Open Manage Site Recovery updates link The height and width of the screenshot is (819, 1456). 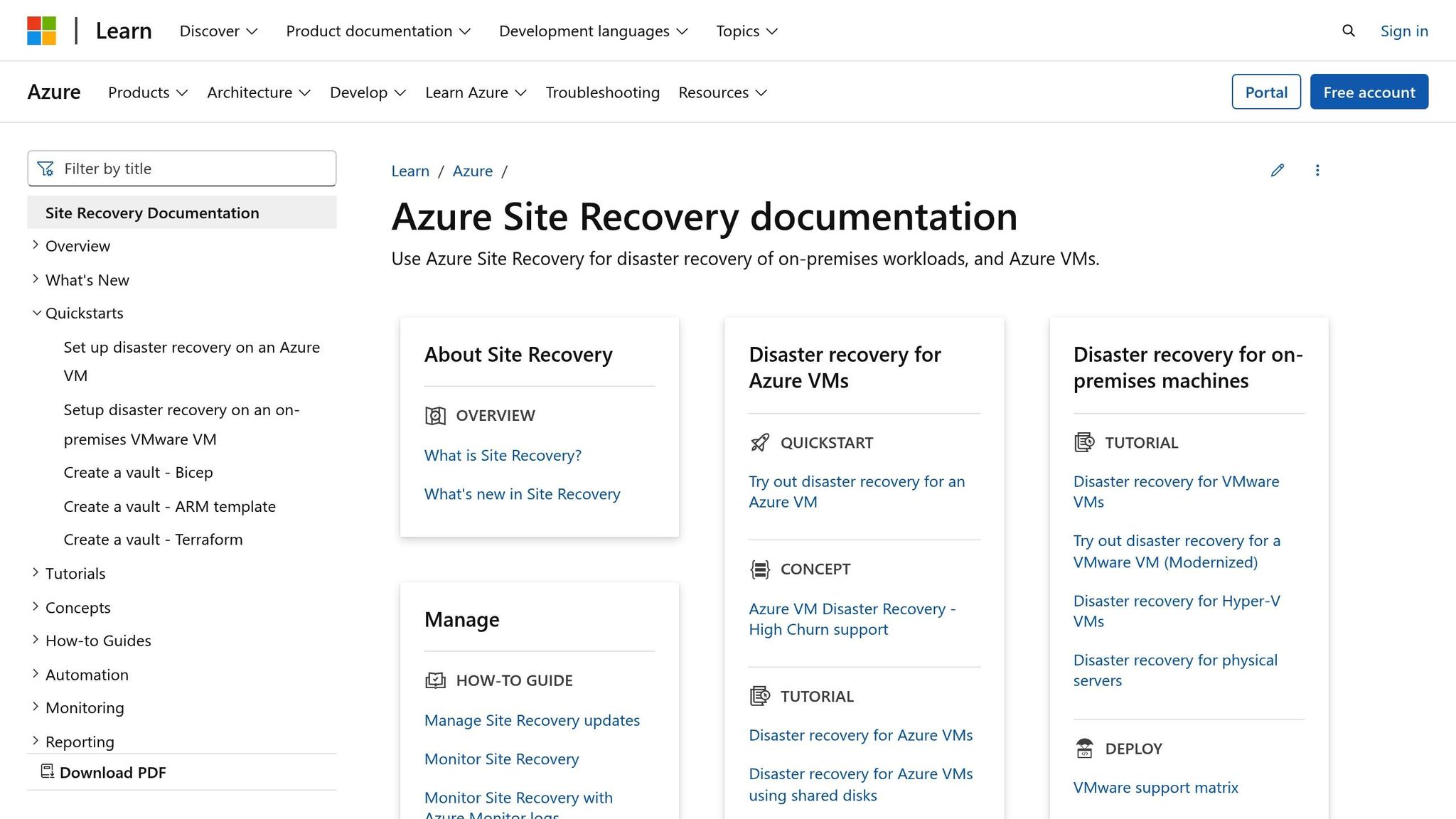532,720
